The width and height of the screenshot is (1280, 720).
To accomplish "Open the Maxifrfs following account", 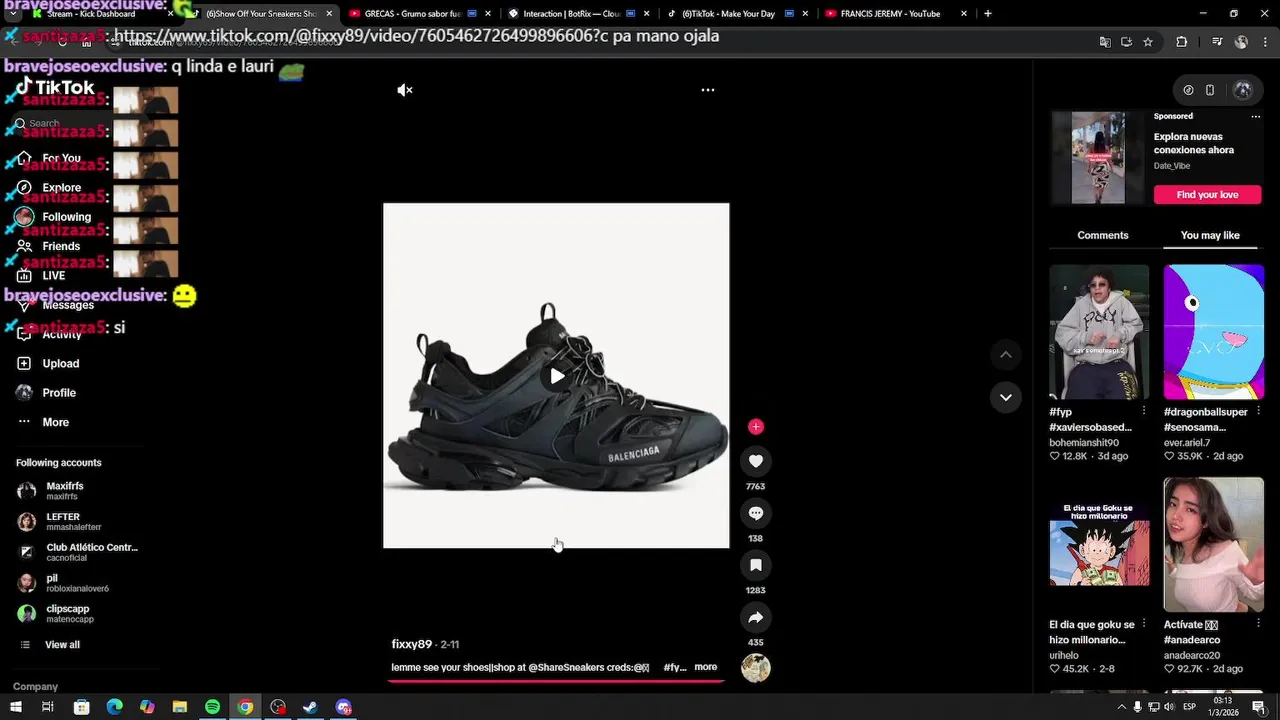I will (64, 491).
